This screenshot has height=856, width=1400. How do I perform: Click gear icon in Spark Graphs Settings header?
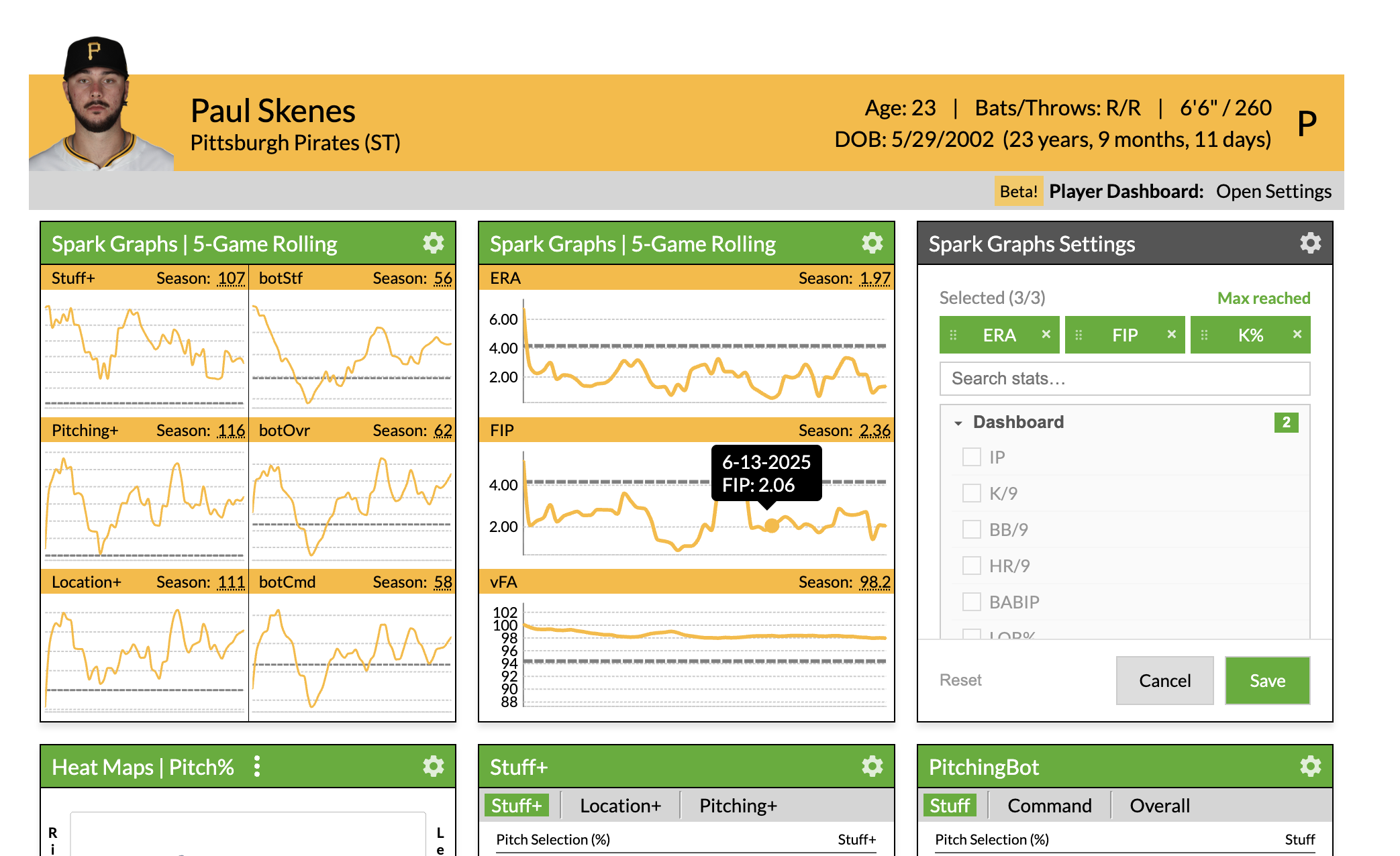click(1310, 243)
